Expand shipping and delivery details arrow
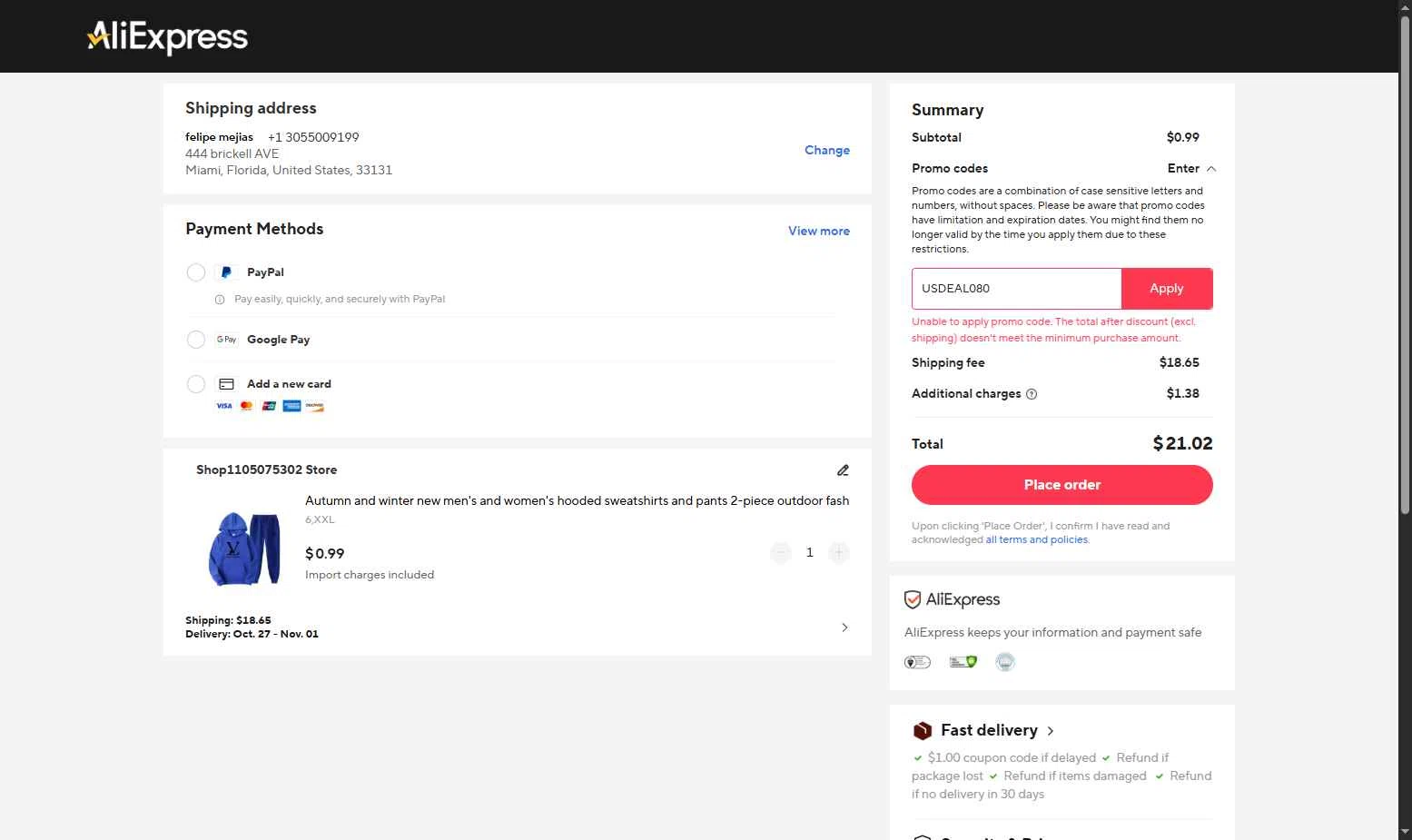This screenshot has width=1412, height=840. pos(844,628)
